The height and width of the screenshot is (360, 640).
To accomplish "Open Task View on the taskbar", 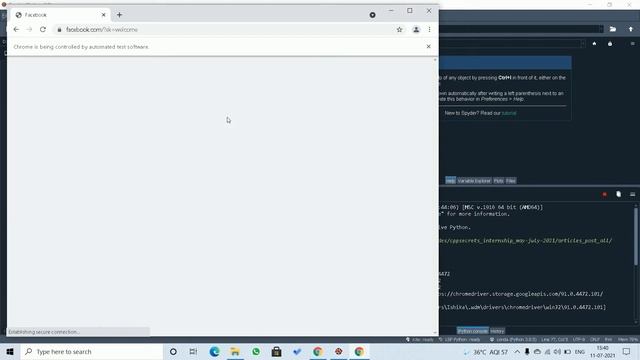I will [x=193, y=351].
